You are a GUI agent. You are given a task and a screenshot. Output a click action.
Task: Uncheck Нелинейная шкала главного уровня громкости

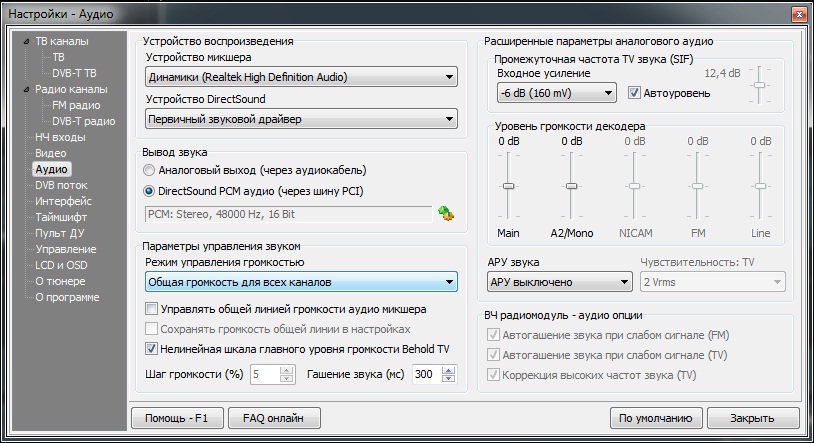tap(152, 349)
